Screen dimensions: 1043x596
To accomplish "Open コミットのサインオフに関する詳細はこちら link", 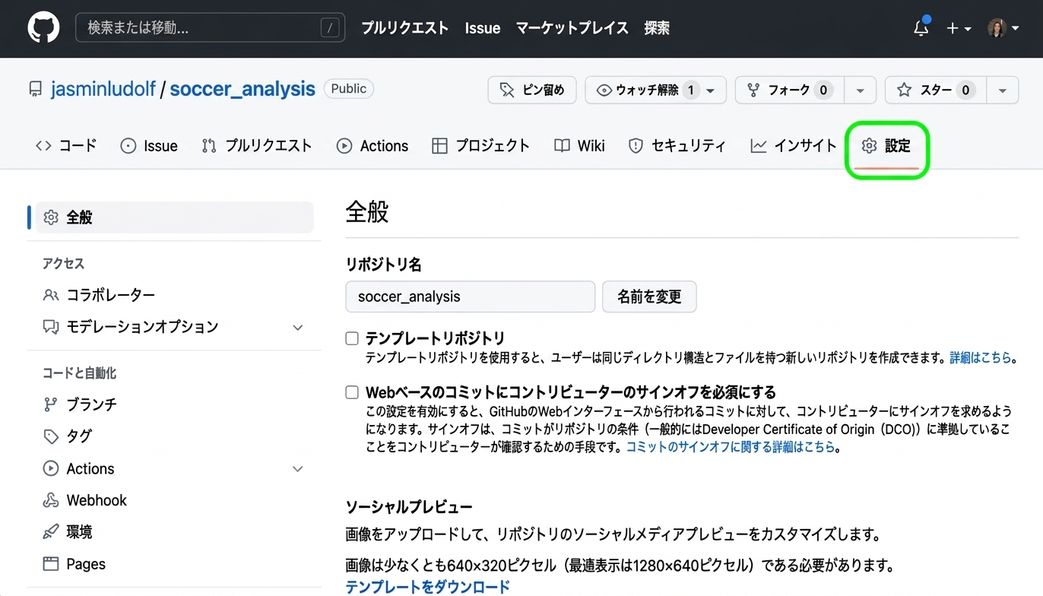I will point(730,447).
